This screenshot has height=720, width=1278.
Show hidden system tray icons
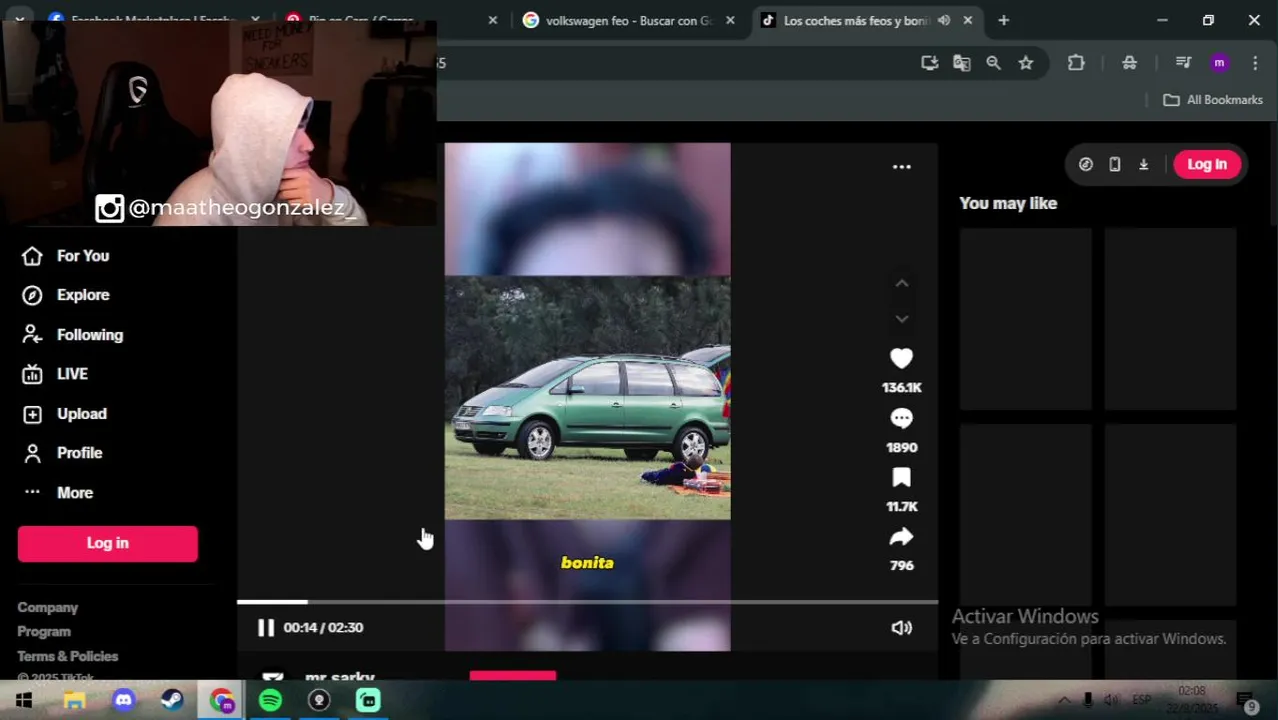(x=1064, y=700)
